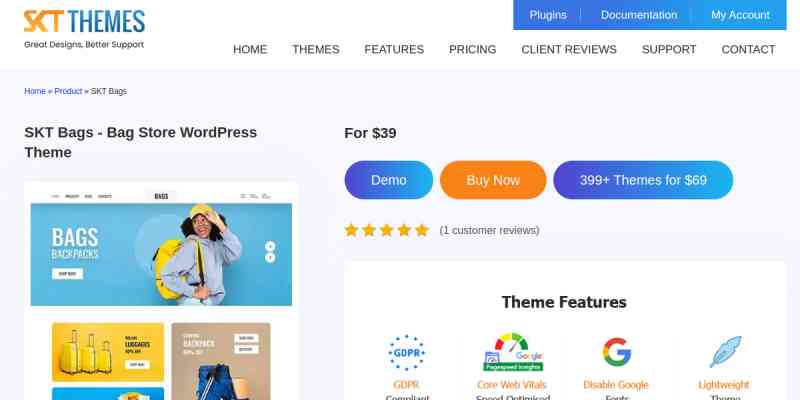The image size is (800, 400).
Task: Select Features in the navigation menu
Action: (x=394, y=49)
